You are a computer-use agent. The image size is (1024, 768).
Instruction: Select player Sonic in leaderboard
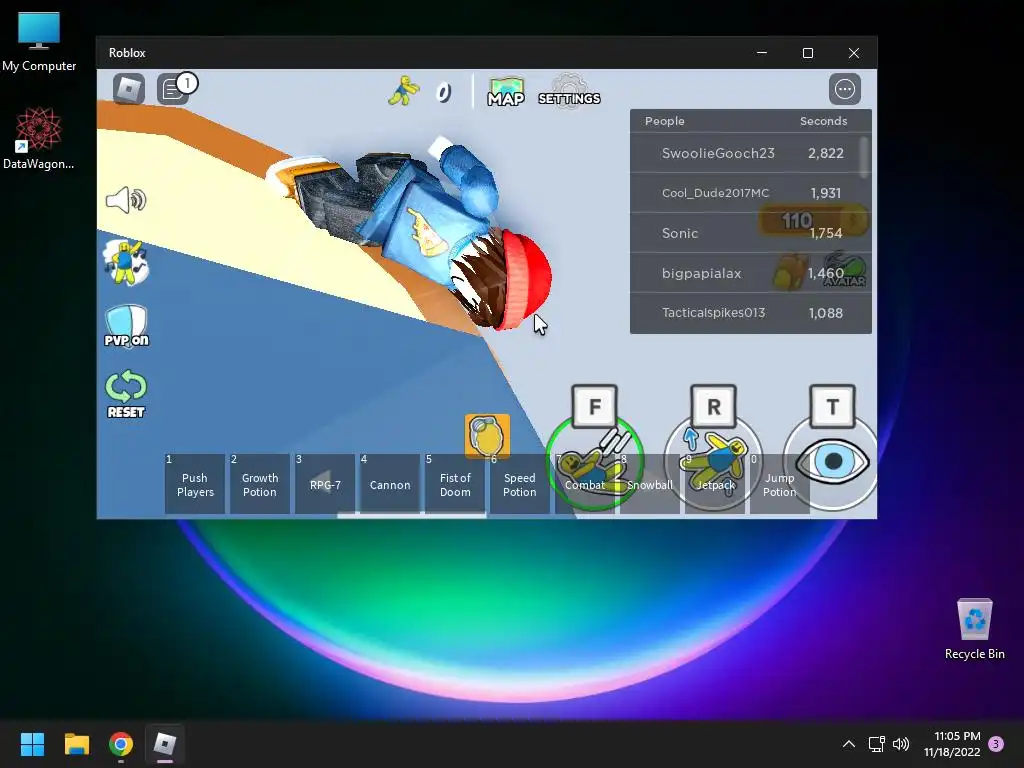coord(750,233)
